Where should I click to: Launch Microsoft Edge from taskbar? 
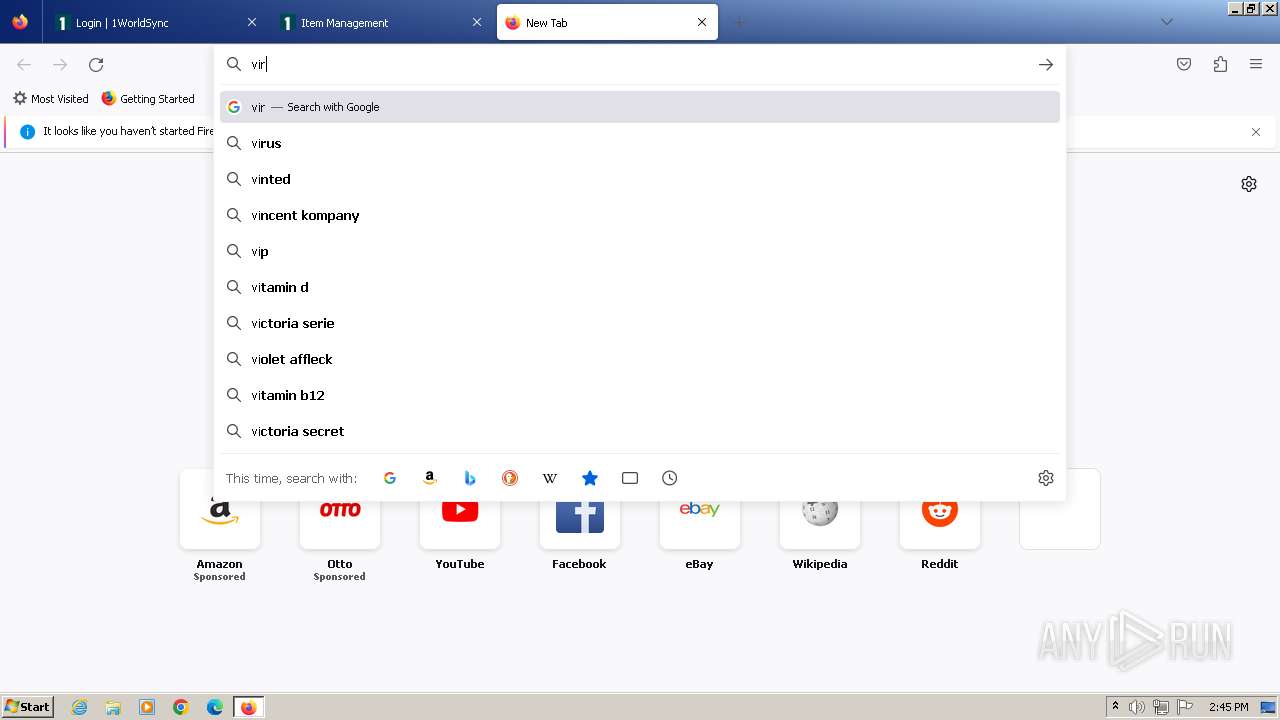point(215,707)
